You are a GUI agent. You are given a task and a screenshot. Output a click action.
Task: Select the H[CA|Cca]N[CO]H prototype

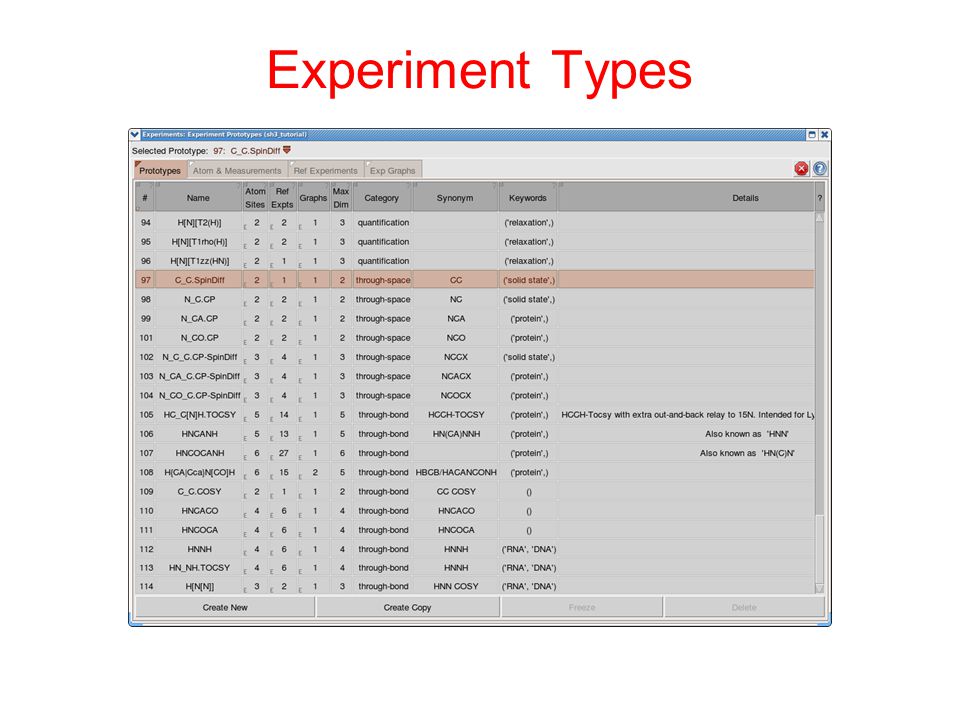199,473
